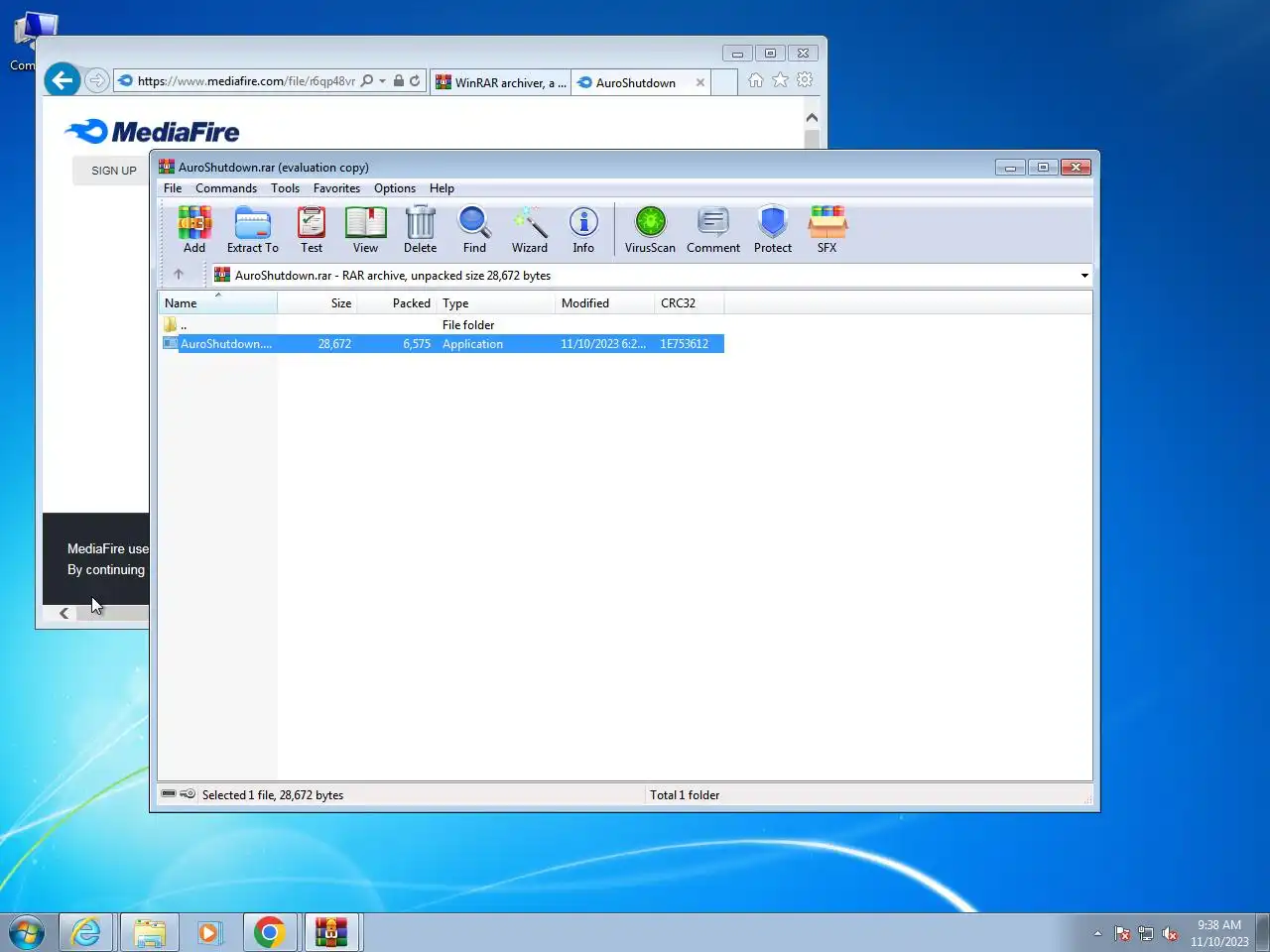Screen dimensions: 1270x952
Task: Switch to WinRAR archiver browser tab
Action: (501, 82)
